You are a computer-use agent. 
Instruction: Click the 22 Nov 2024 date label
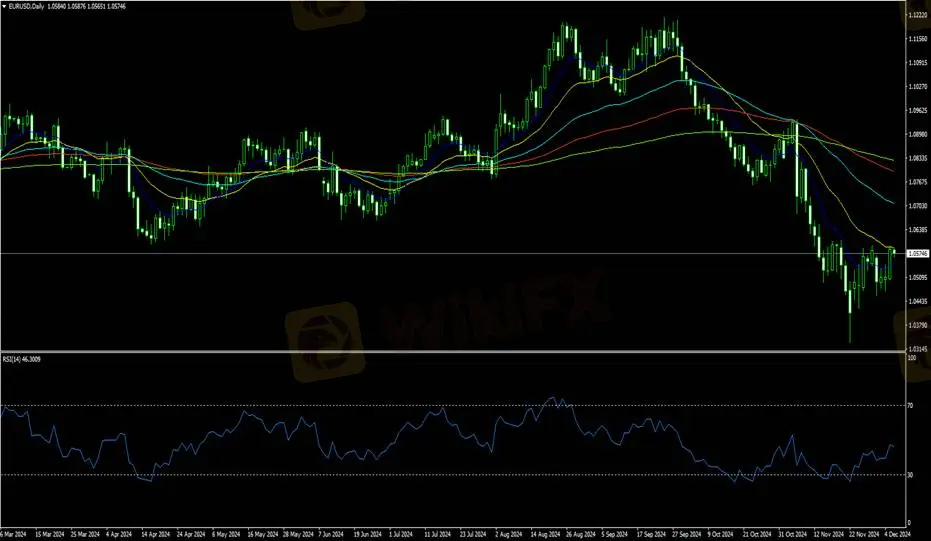864,534
